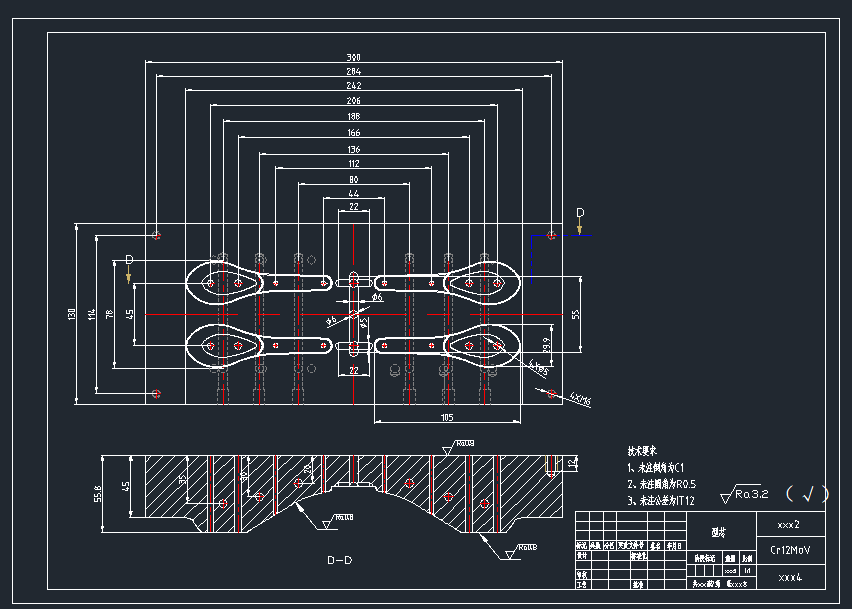Click the horizontal Φ6 diameter label
This screenshot has height=609, width=852.
click(378, 297)
